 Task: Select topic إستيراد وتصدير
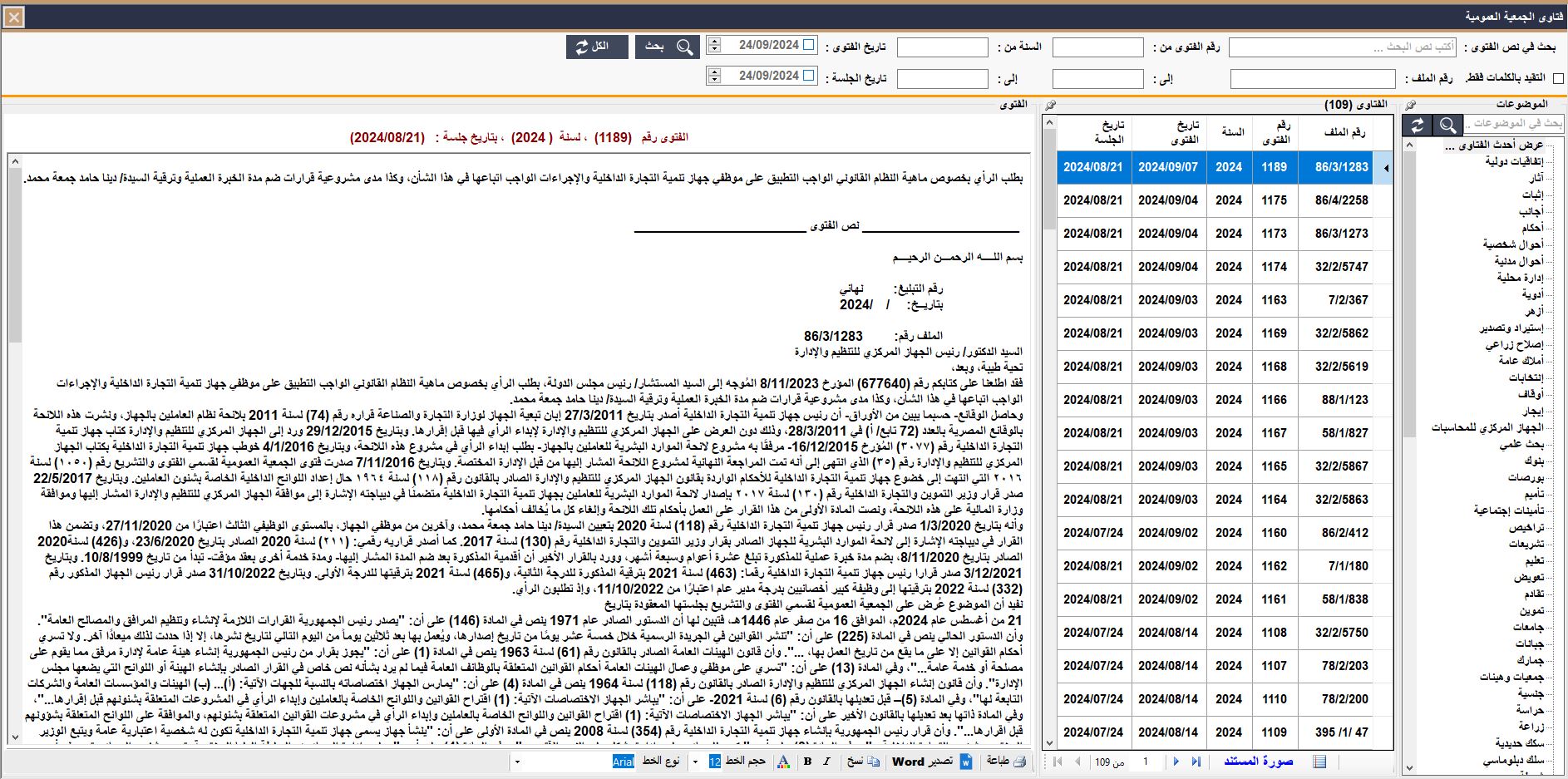pyautogui.click(x=1511, y=328)
